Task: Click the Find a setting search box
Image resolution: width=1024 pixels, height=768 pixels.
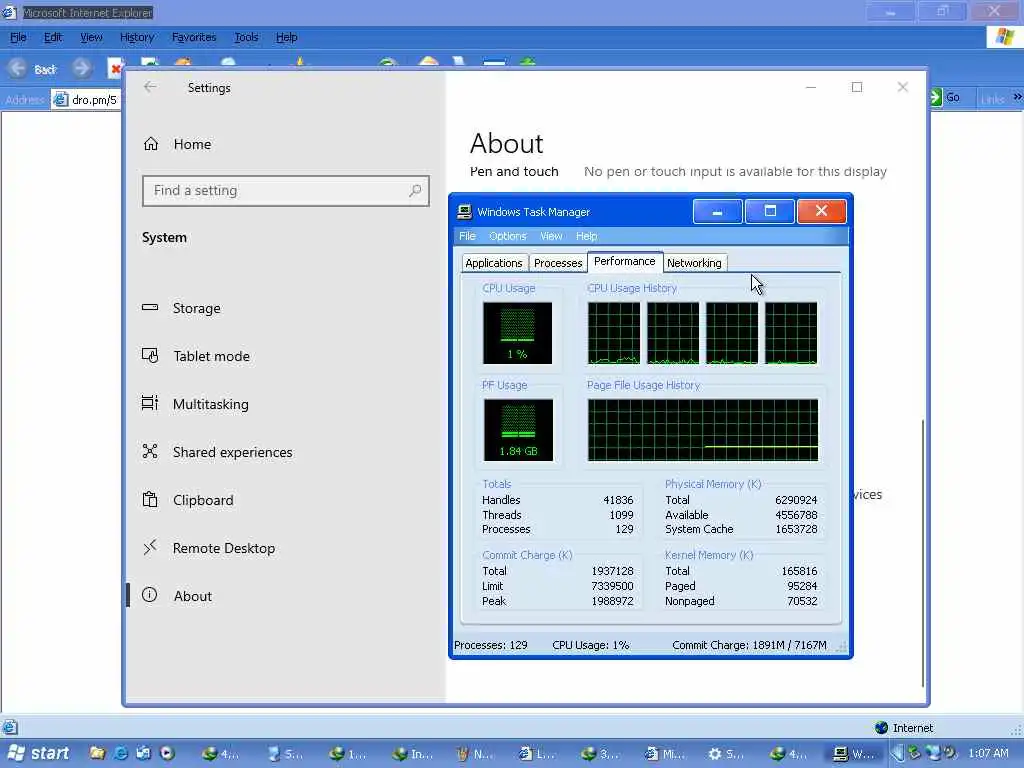Action: click(x=285, y=191)
